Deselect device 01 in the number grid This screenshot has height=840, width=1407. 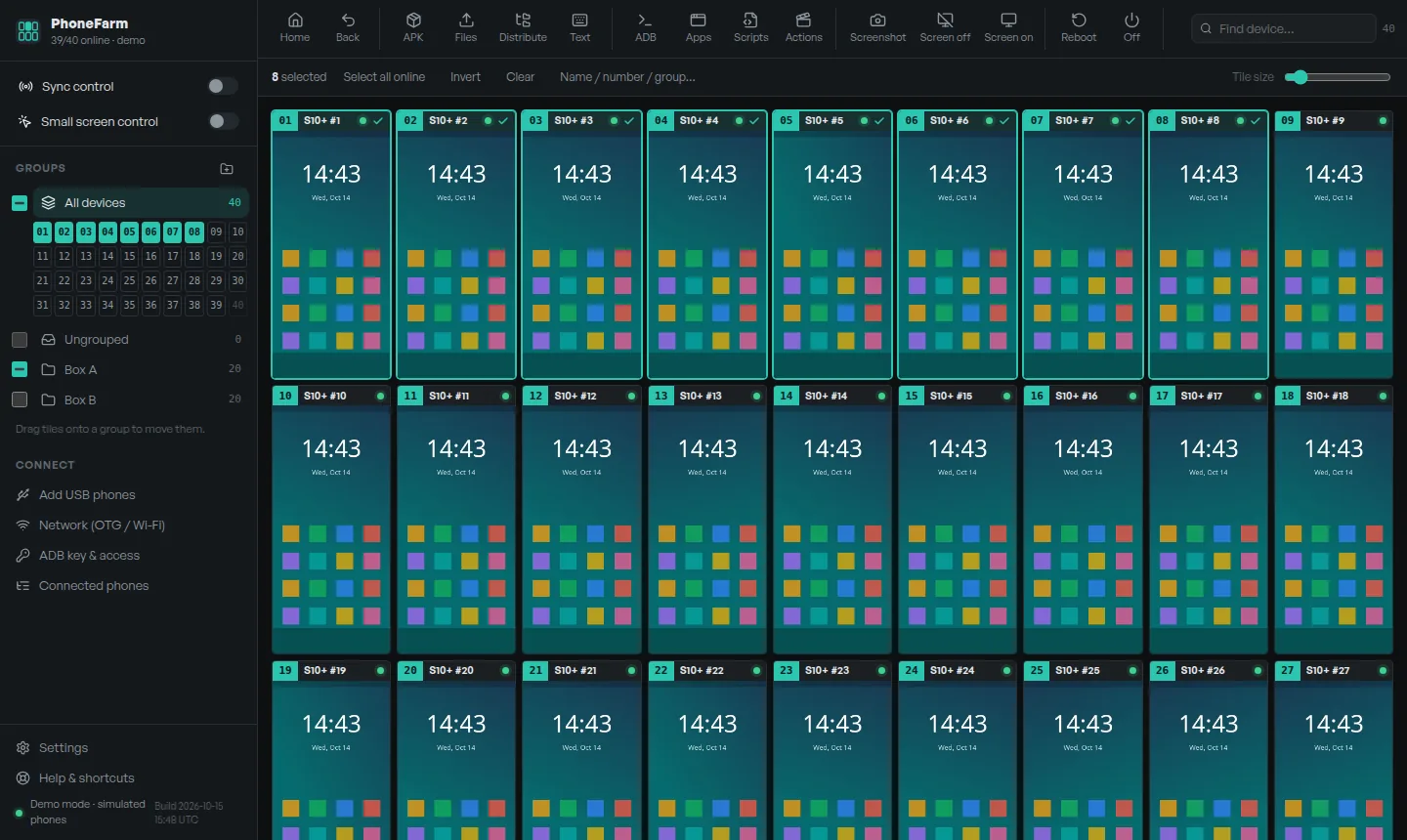pyautogui.click(x=42, y=231)
